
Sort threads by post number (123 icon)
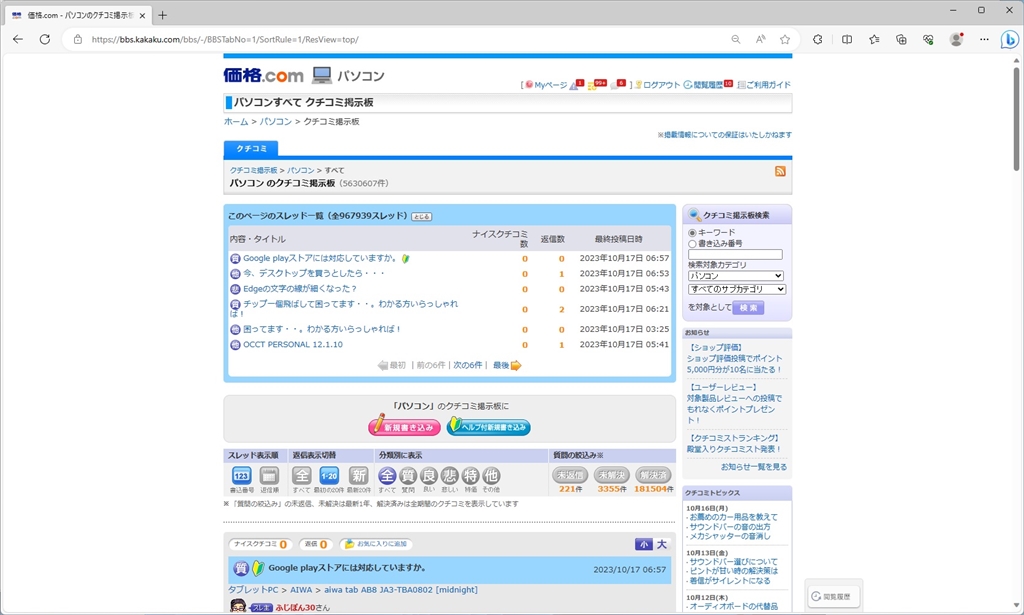coord(241,476)
